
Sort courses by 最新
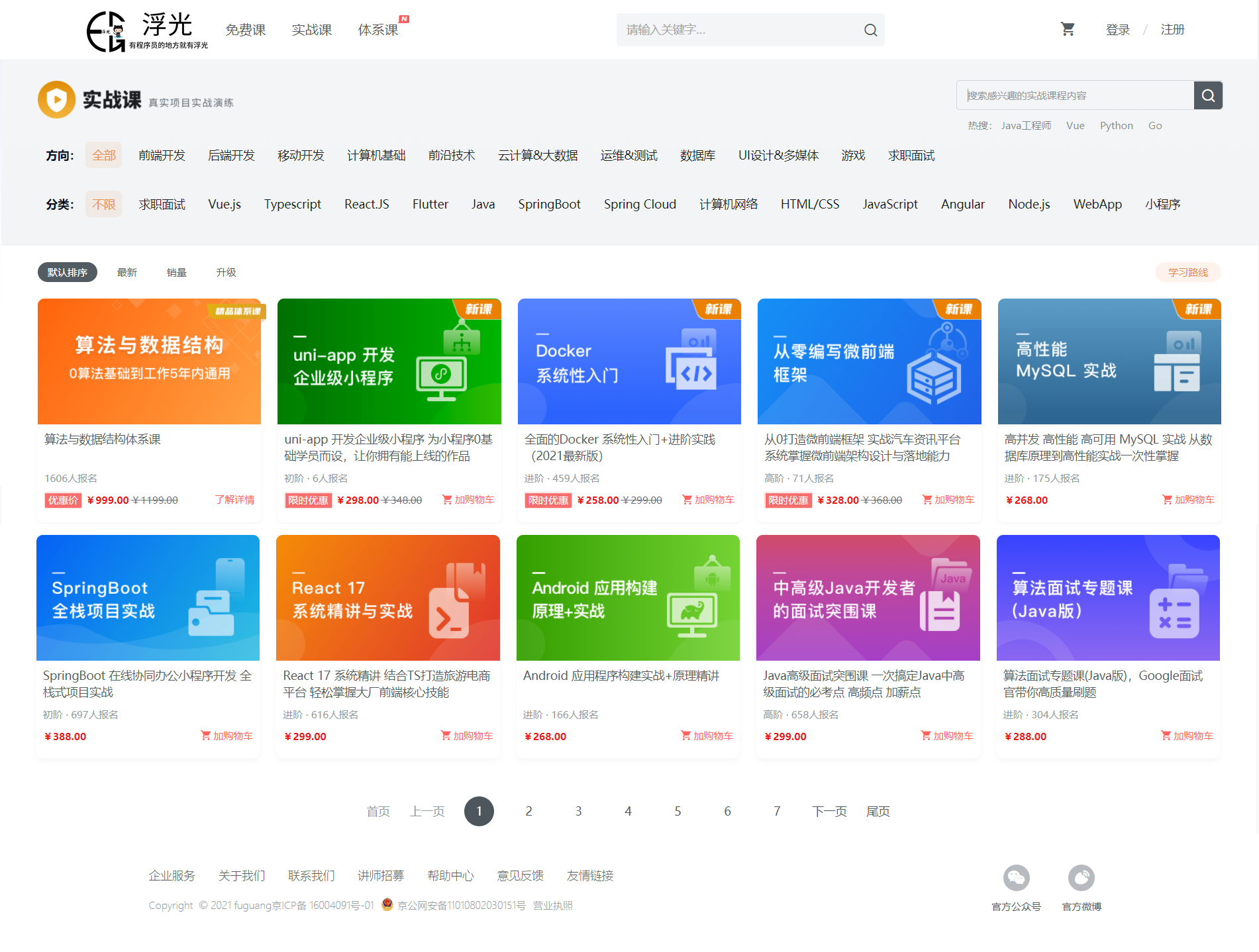(127, 272)
